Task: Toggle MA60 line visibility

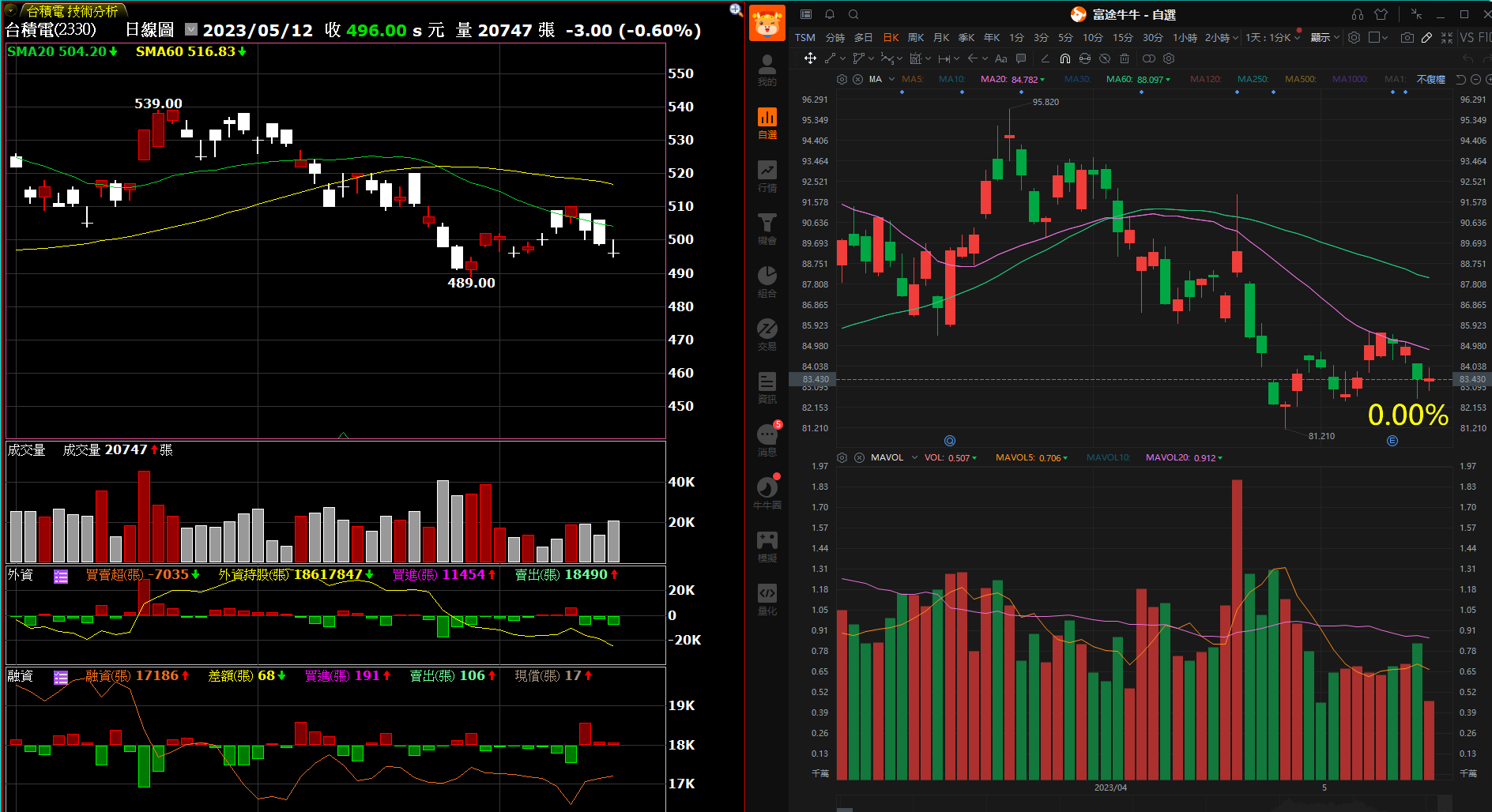Action: click(1138, 79)
